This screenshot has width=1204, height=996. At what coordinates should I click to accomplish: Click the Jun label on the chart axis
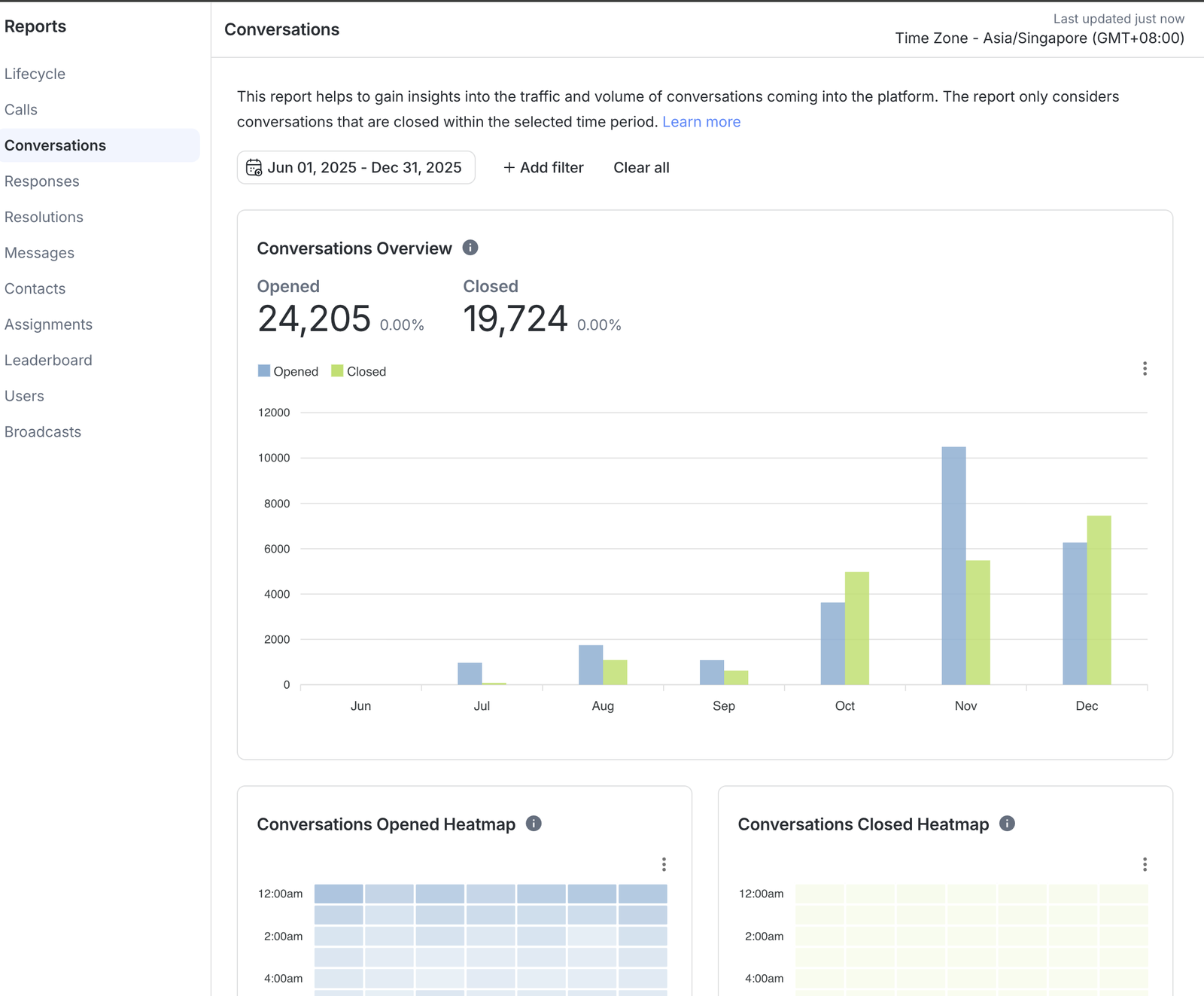coord(360,705)
